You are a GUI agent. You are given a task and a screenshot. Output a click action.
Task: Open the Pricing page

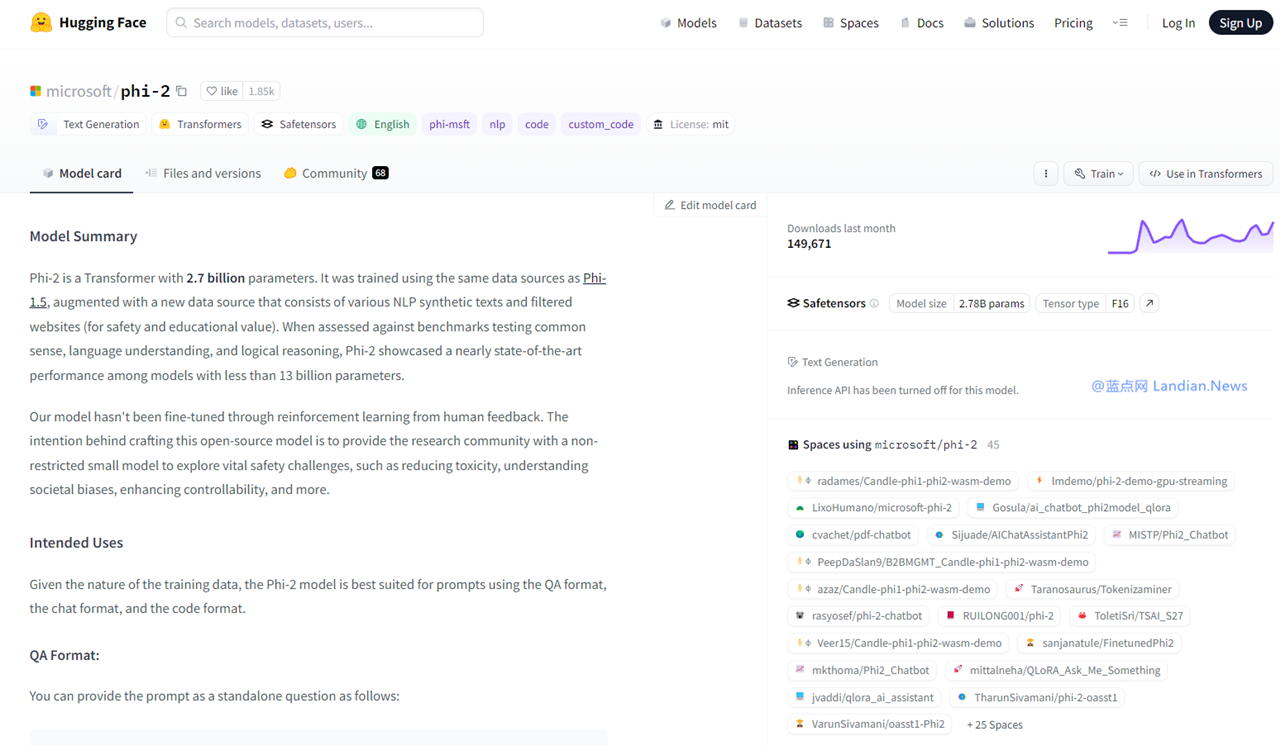pos(1073,22)
